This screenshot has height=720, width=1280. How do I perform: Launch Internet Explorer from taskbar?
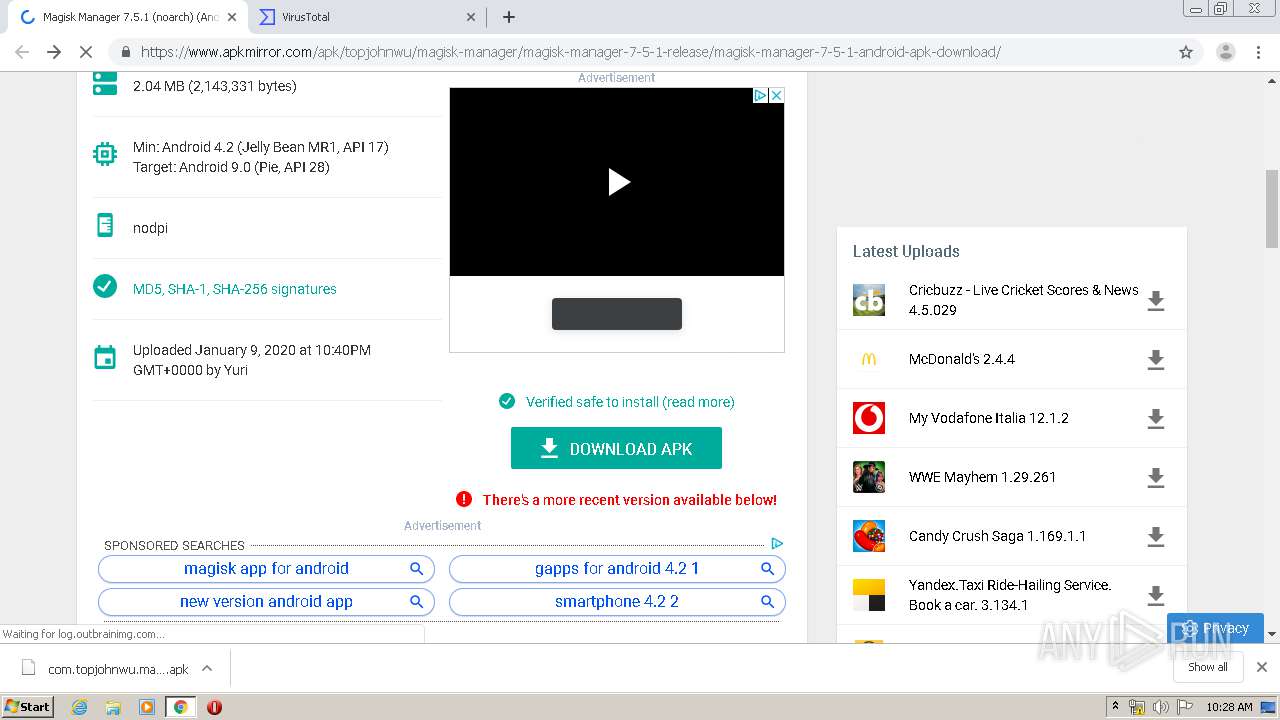pos(79,707)
